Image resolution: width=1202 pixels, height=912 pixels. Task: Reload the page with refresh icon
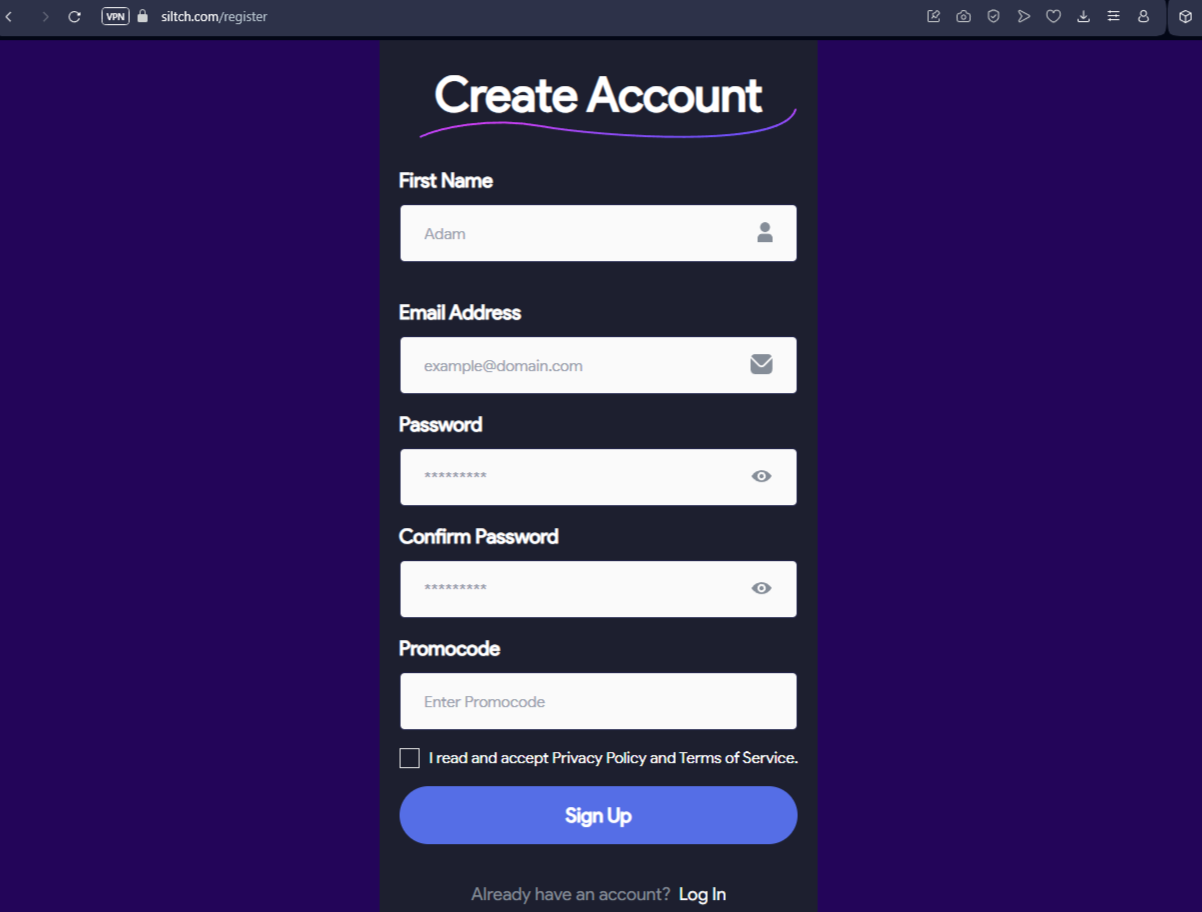(74, 17)
